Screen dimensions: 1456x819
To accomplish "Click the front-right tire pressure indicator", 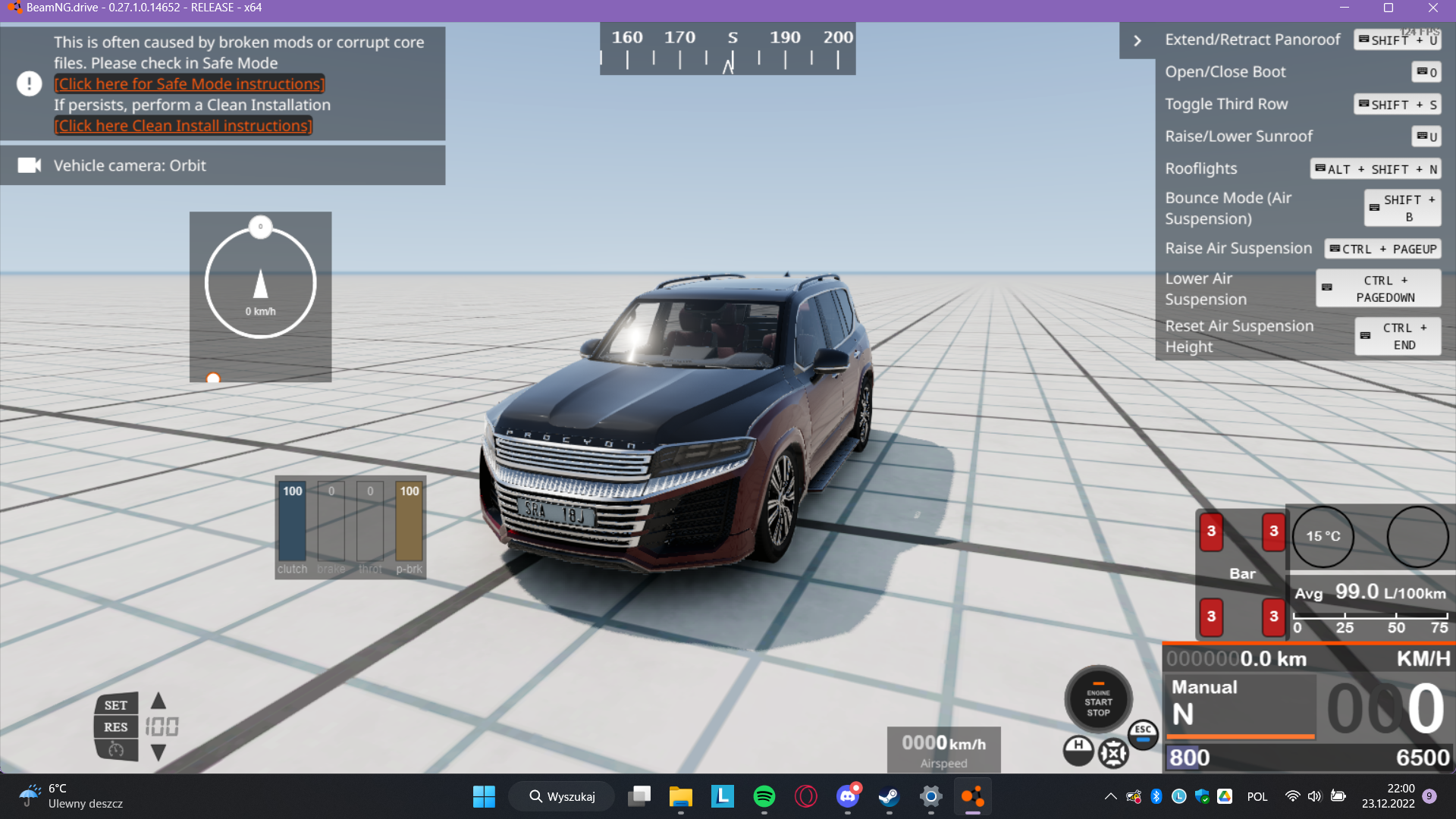I will 1273,532.
